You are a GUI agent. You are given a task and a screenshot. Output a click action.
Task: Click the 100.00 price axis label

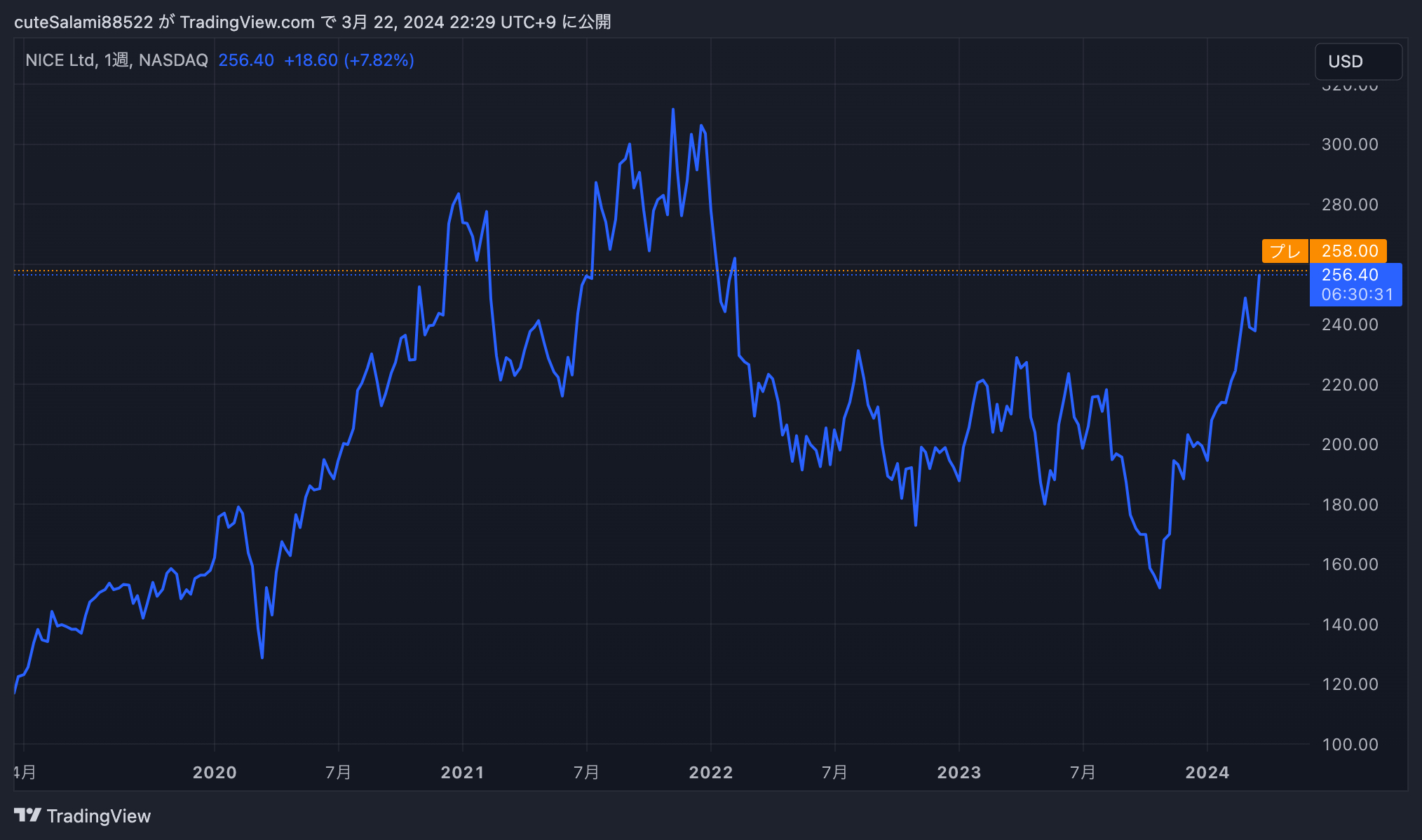point(1349,745)
